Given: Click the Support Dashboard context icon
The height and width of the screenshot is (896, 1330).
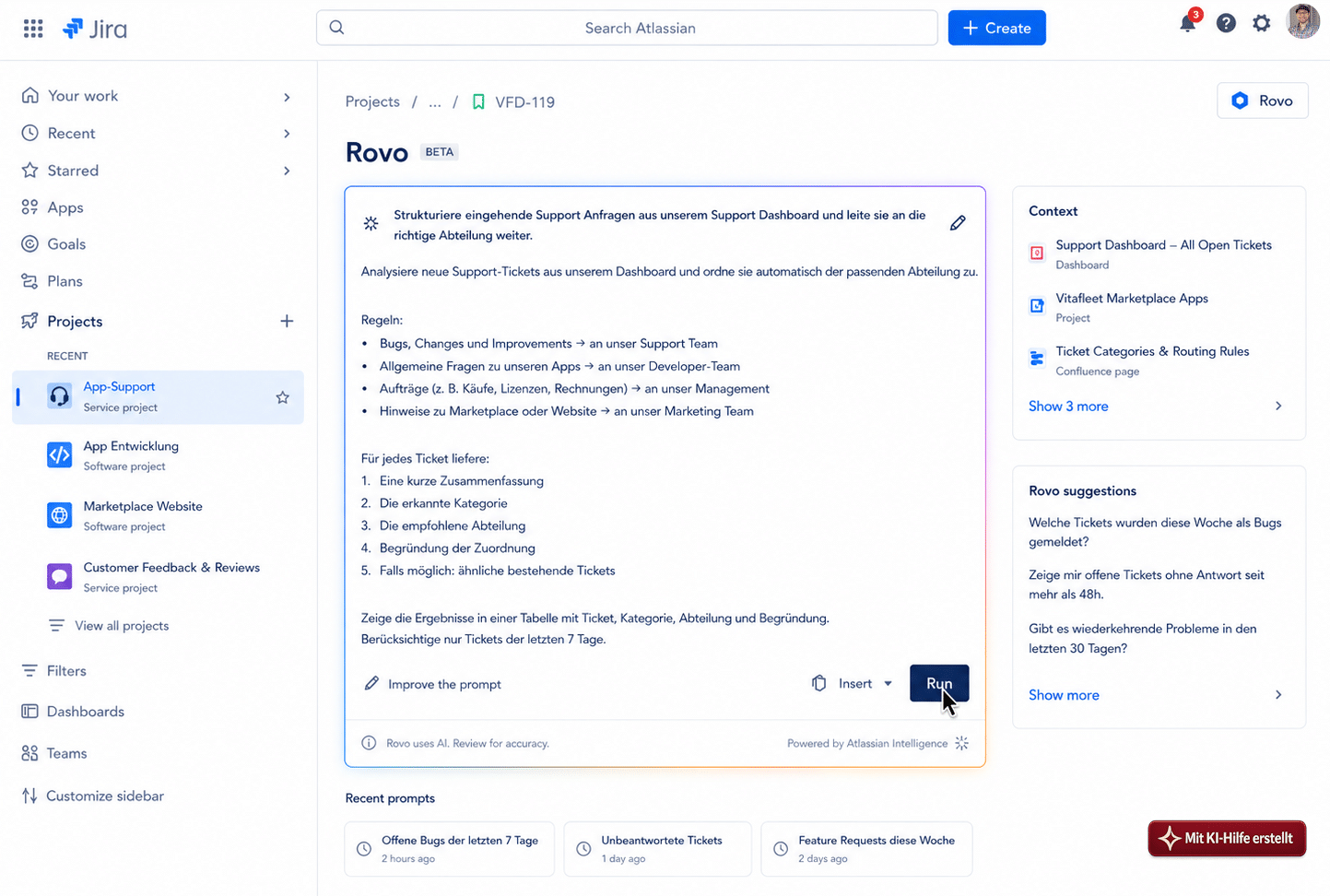Looking at the screenshot, I should pyautogui.click(x=1037, y=253).
